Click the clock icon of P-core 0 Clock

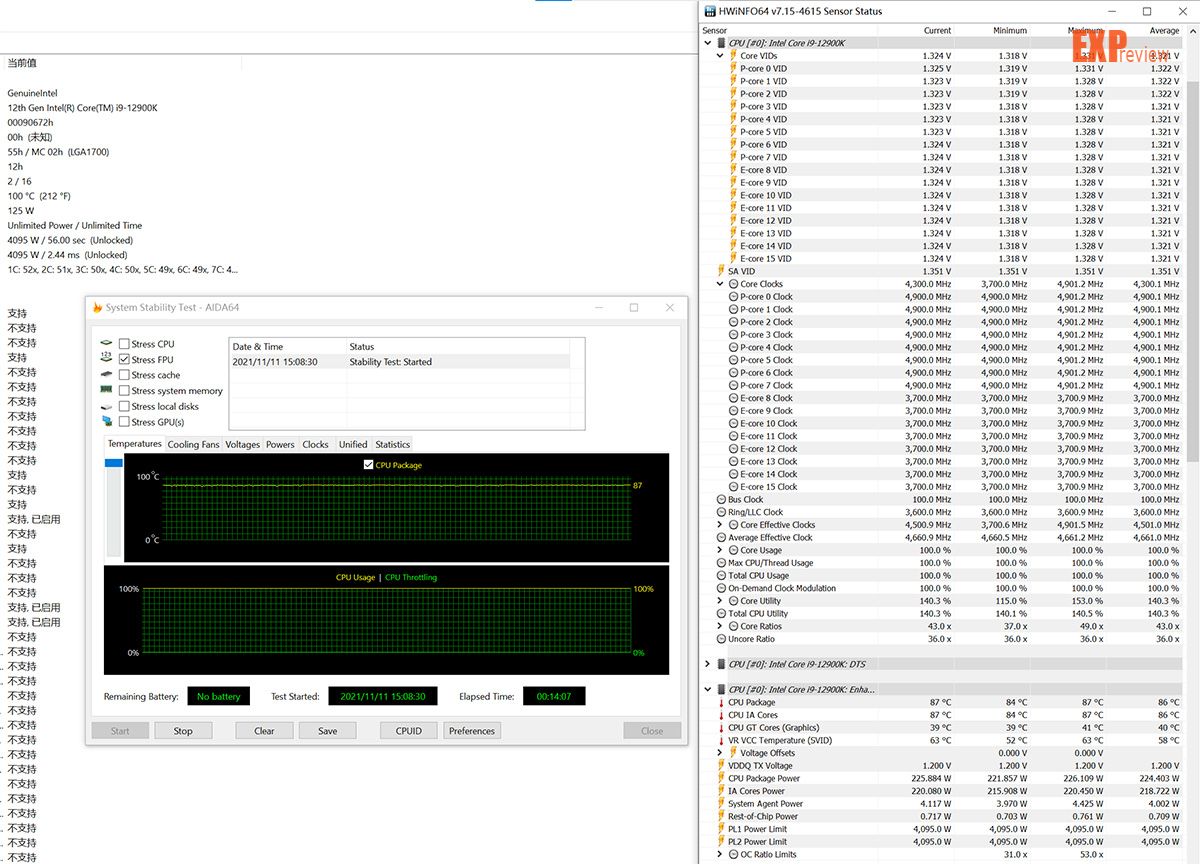[733, 297]
